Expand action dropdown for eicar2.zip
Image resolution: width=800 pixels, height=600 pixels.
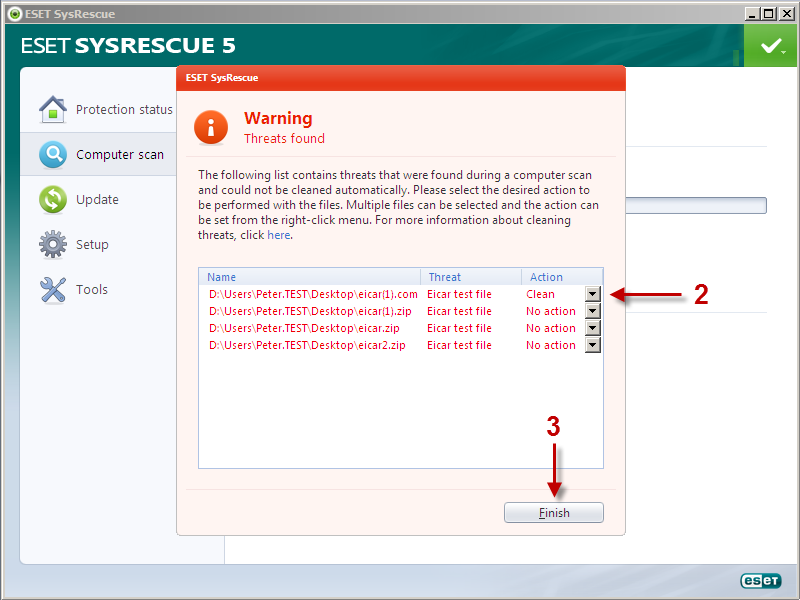(592, 345)
